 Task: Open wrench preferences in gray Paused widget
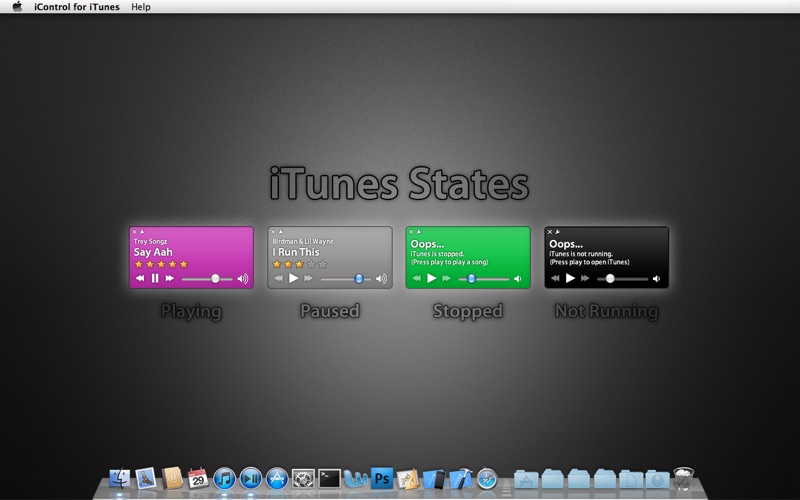click(x=281, y=232)
